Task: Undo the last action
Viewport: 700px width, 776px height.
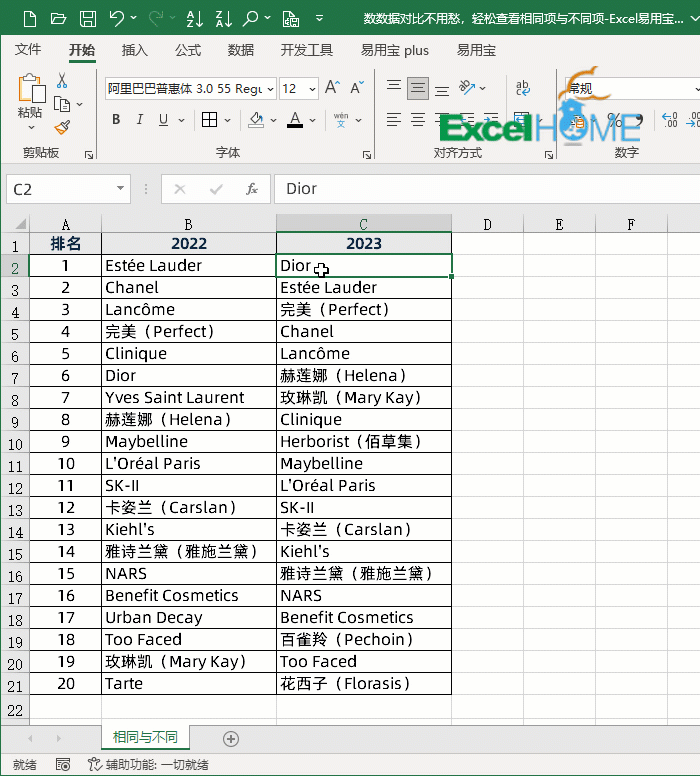Action: [117, 19]
